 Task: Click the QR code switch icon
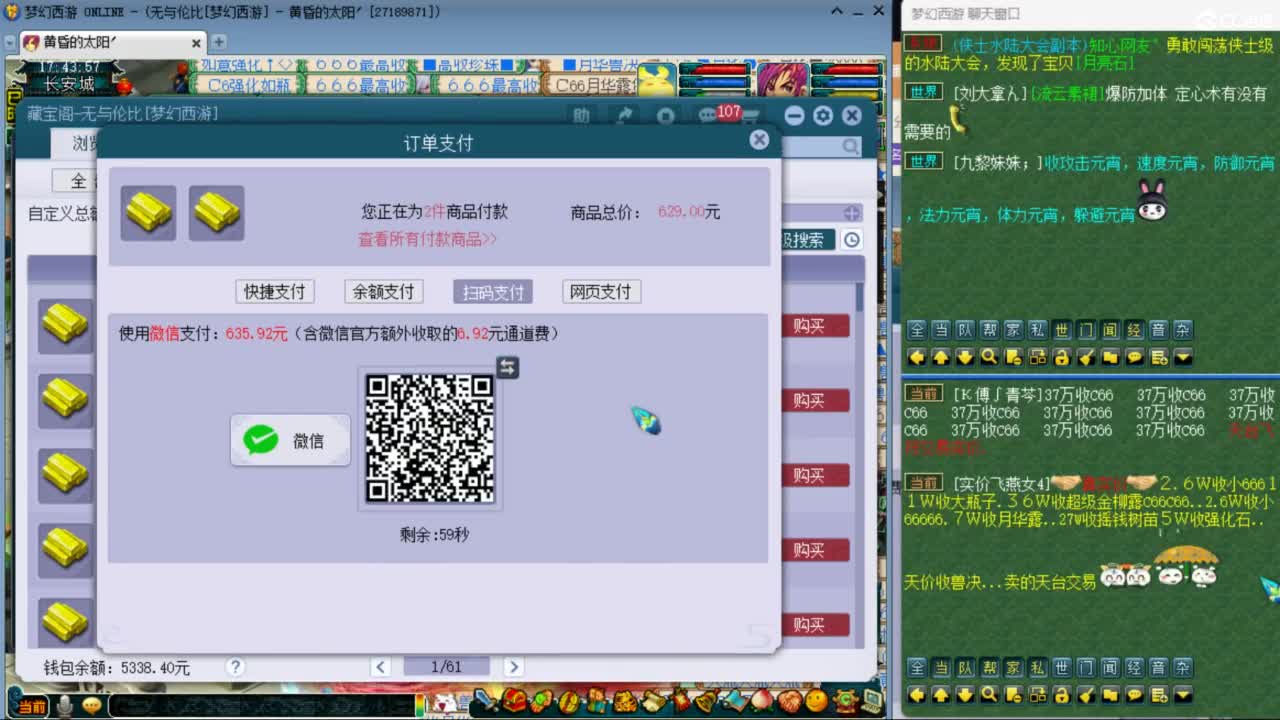tap(508, 368)
